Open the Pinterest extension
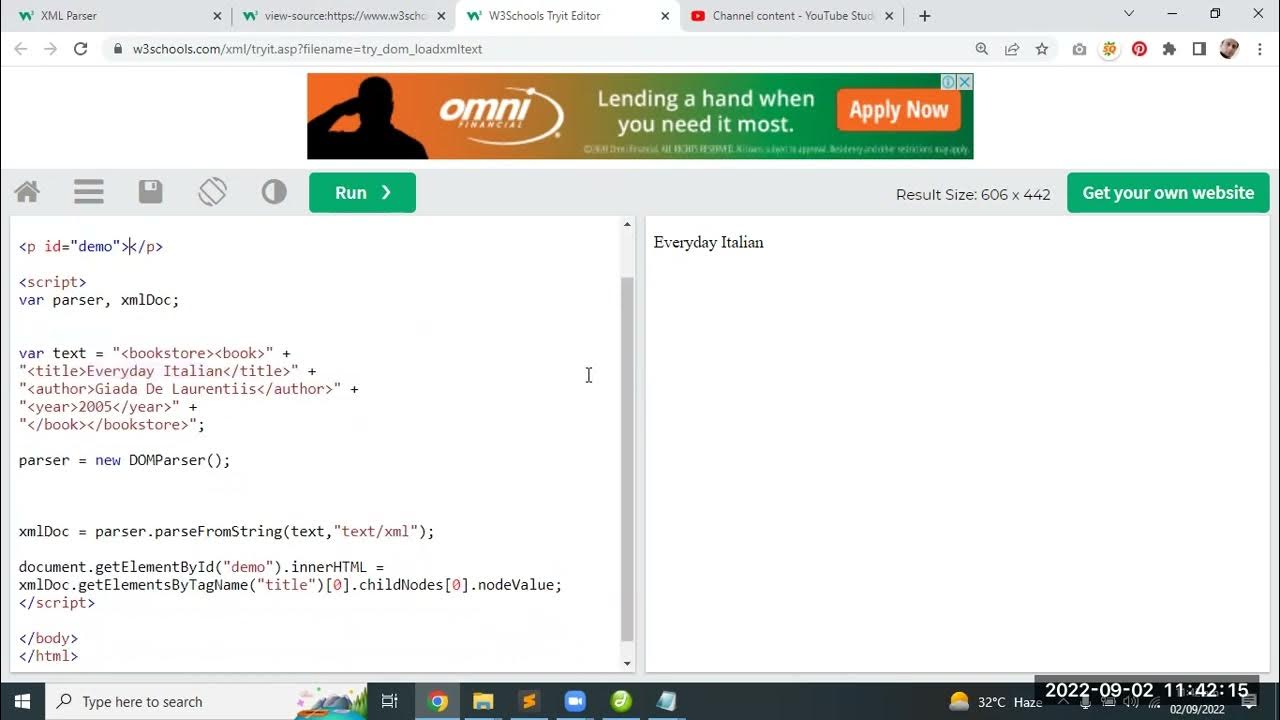 tap(1139, 49)
